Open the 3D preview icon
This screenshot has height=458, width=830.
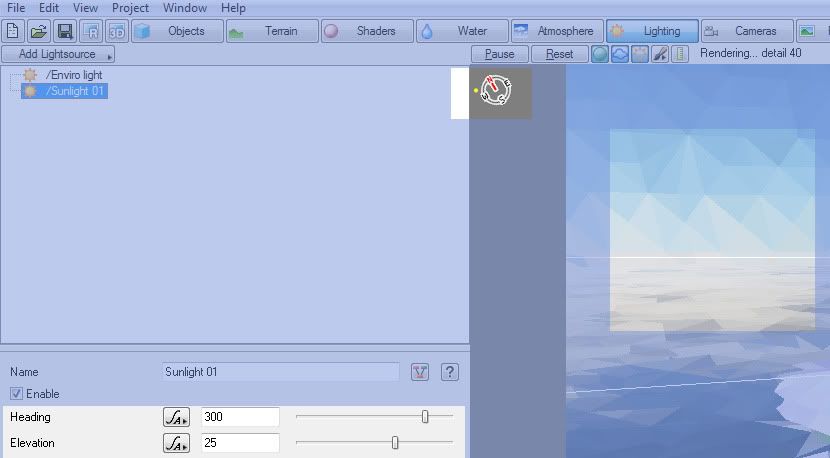point(116,32)
